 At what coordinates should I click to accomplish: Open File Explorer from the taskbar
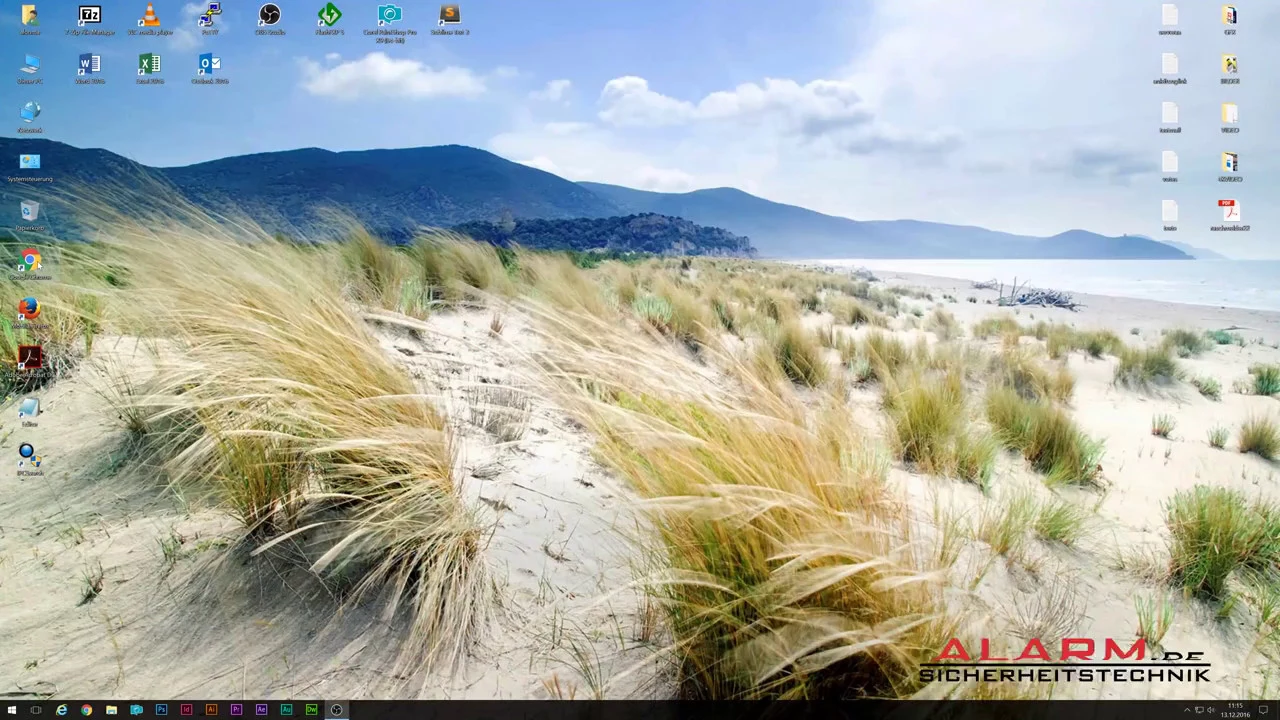tap(111, 710)
